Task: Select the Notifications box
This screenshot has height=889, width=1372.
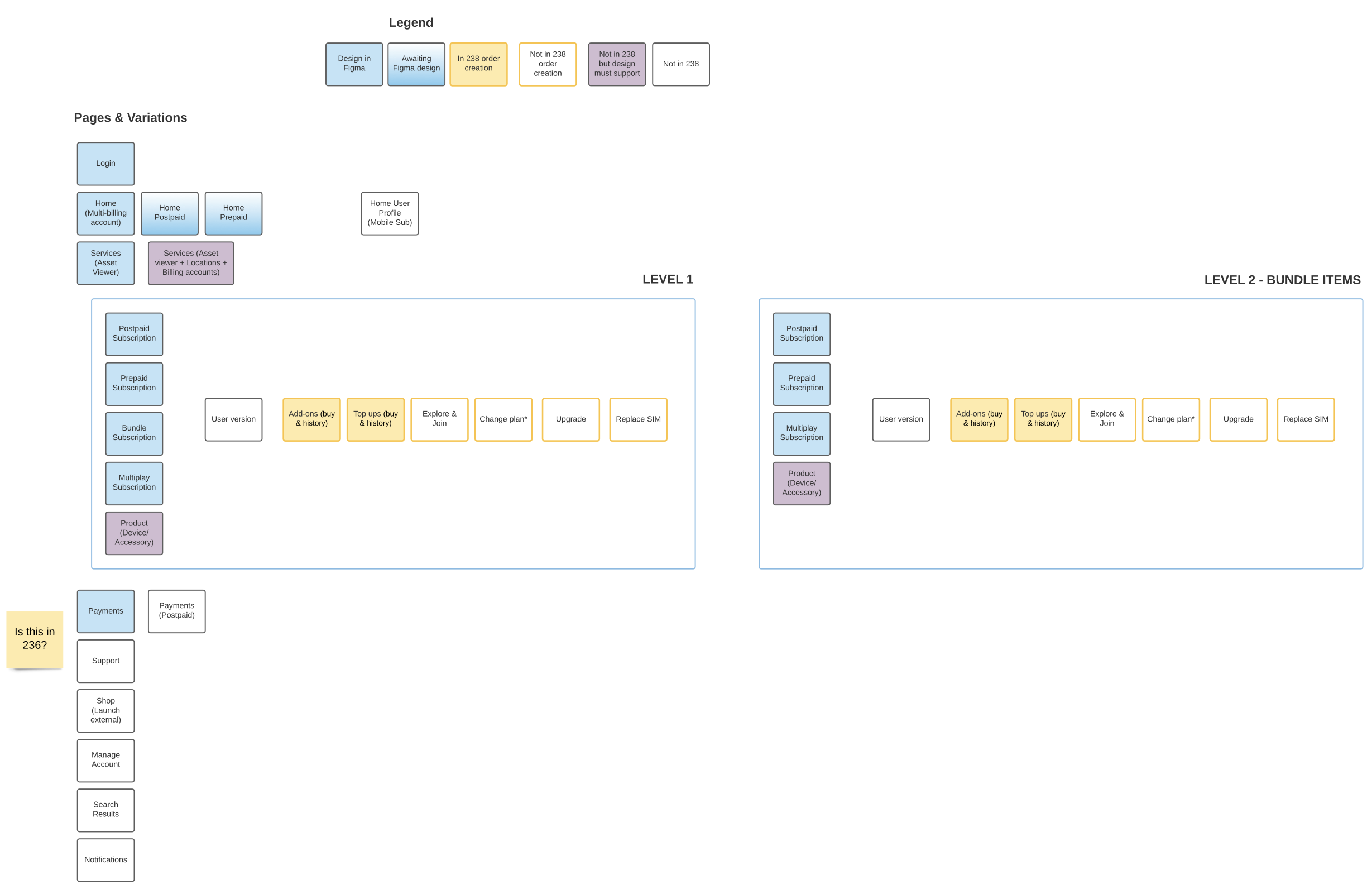Action: point(105,859)
